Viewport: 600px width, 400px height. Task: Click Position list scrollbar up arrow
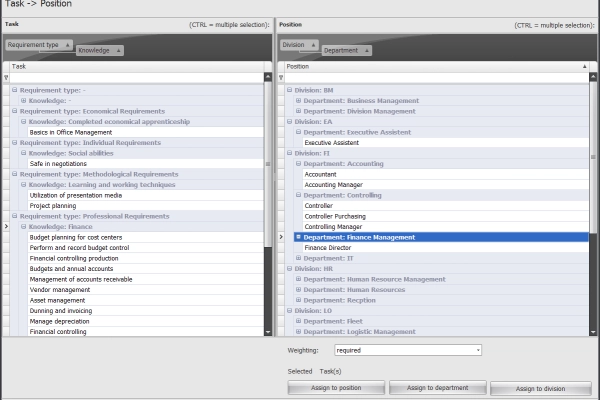coord(593,77)
